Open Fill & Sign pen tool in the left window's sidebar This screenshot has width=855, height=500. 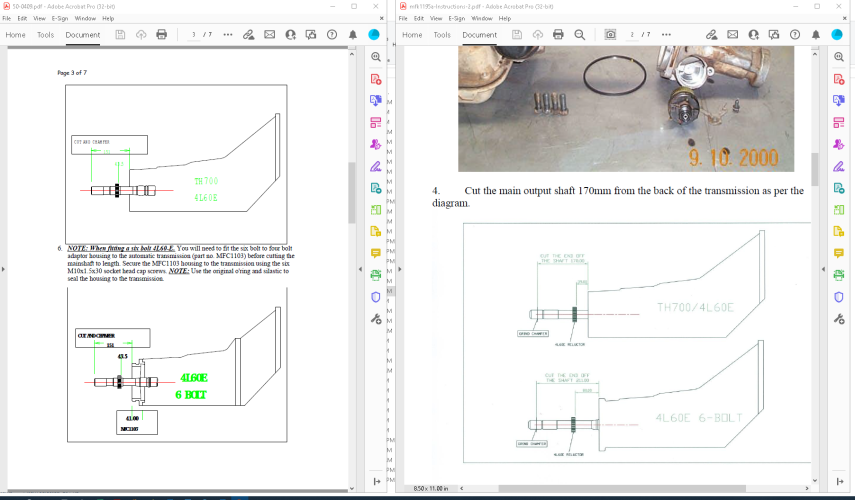376,166
